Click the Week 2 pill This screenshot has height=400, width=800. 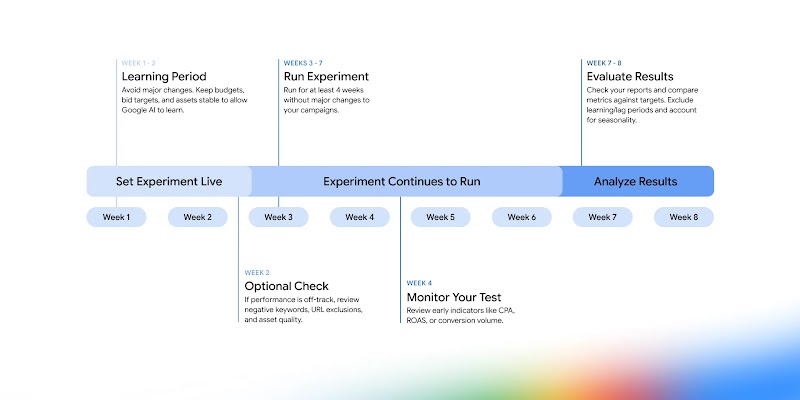pyautogui.click(x=197, y=217)
